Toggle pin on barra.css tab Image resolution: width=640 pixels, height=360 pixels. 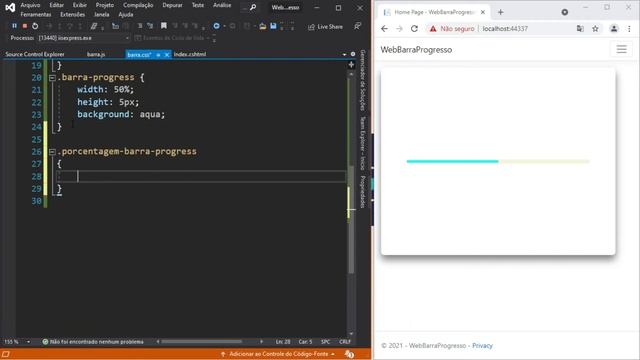pos(158,55)
